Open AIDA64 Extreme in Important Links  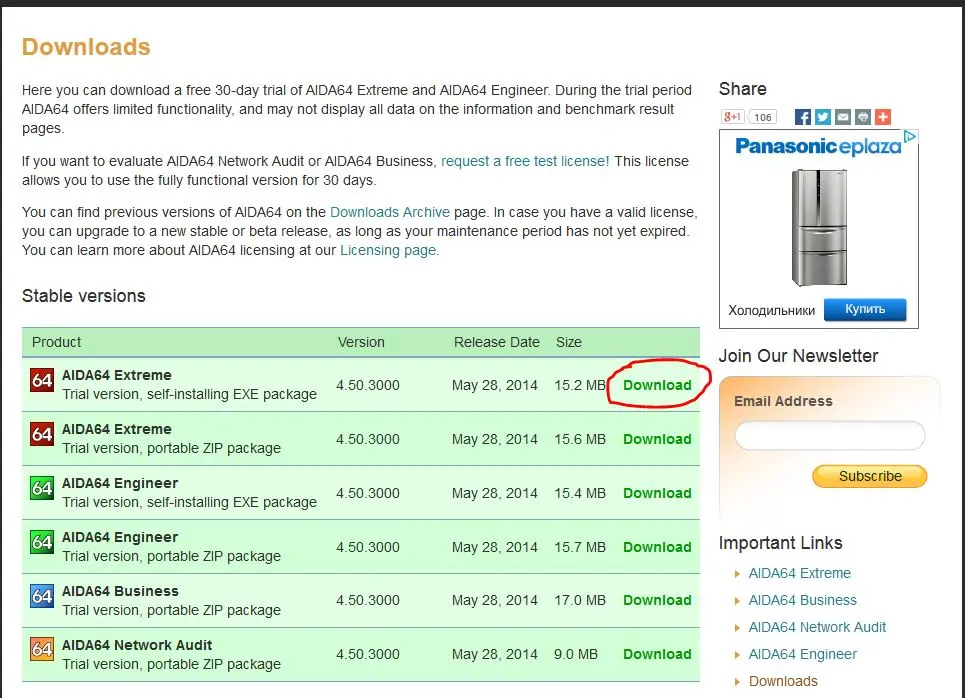tap(799, 574)
